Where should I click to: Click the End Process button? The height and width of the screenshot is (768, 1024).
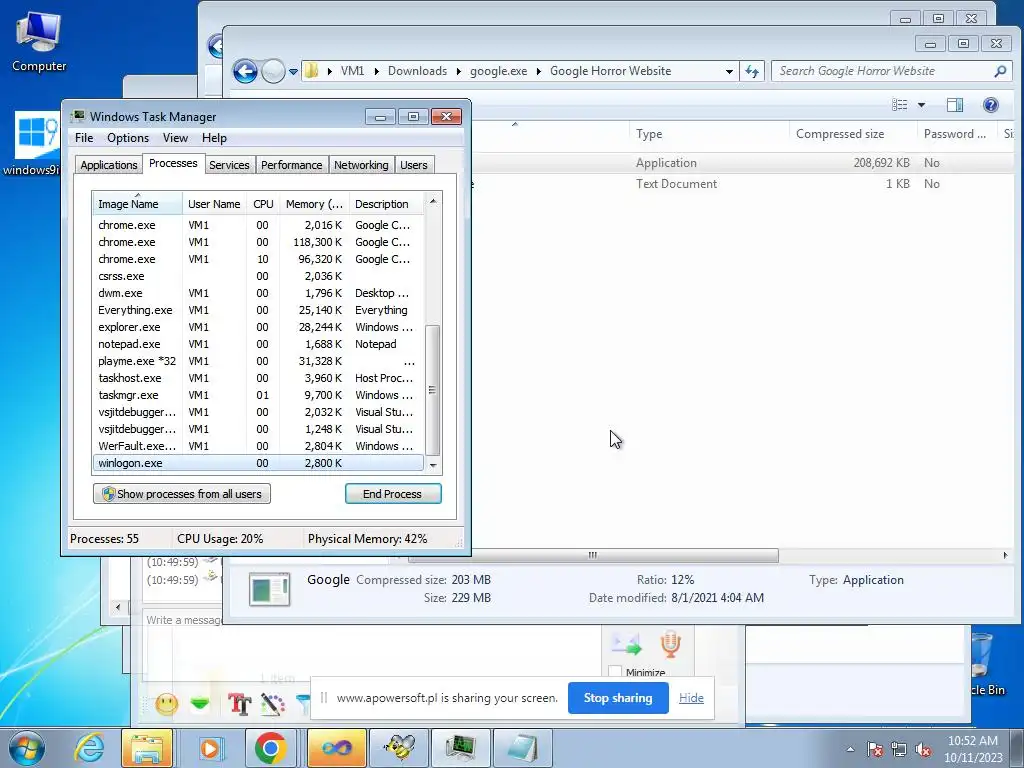pos(392,494)
